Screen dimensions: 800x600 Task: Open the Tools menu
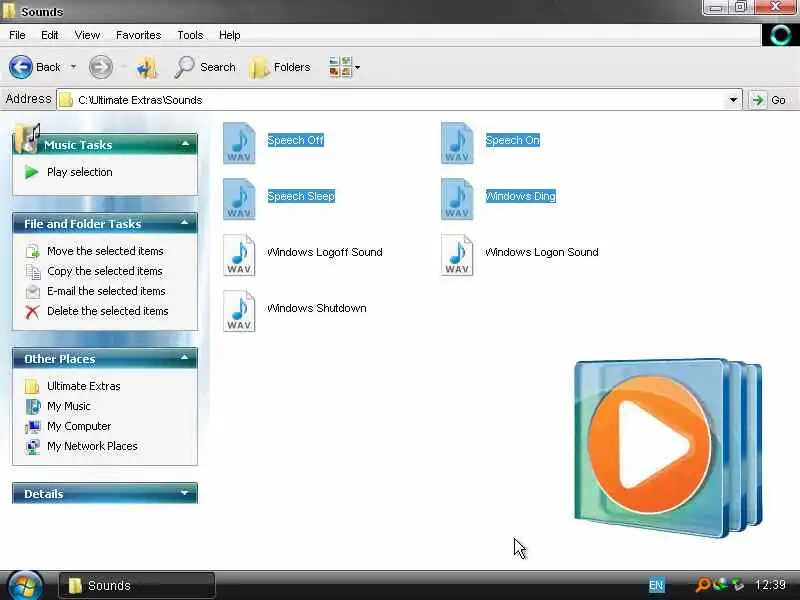click(x=190, y=35)
